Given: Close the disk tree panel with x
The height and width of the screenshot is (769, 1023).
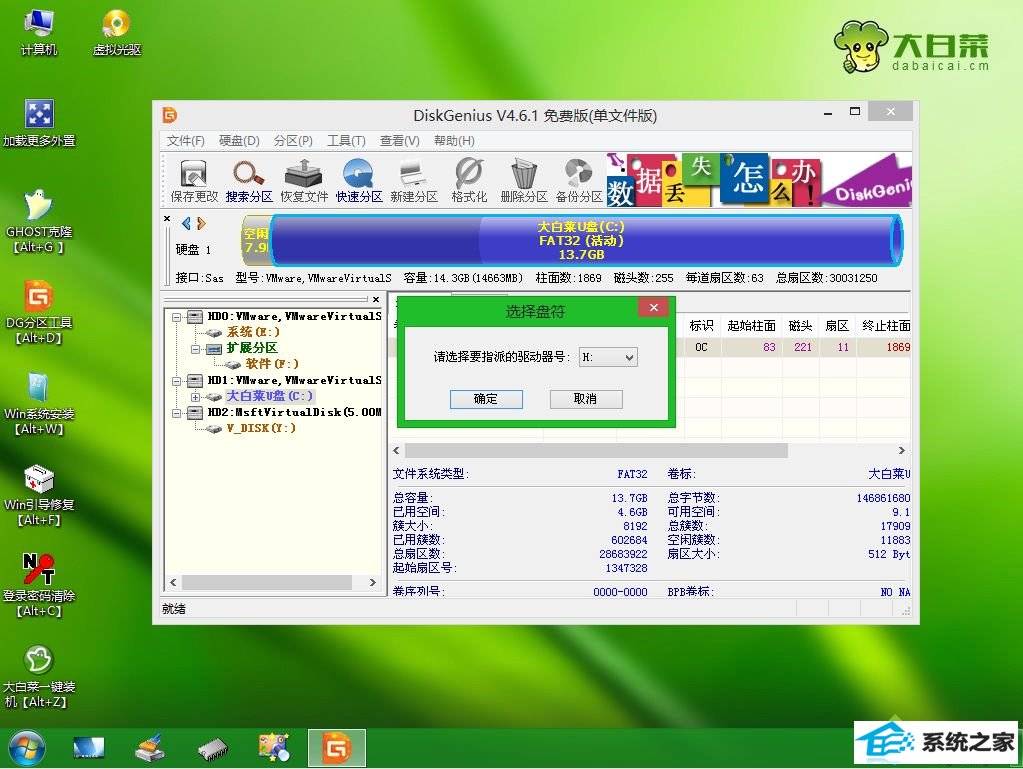Looking at the screenshot, I should click(x=376, y=299).
